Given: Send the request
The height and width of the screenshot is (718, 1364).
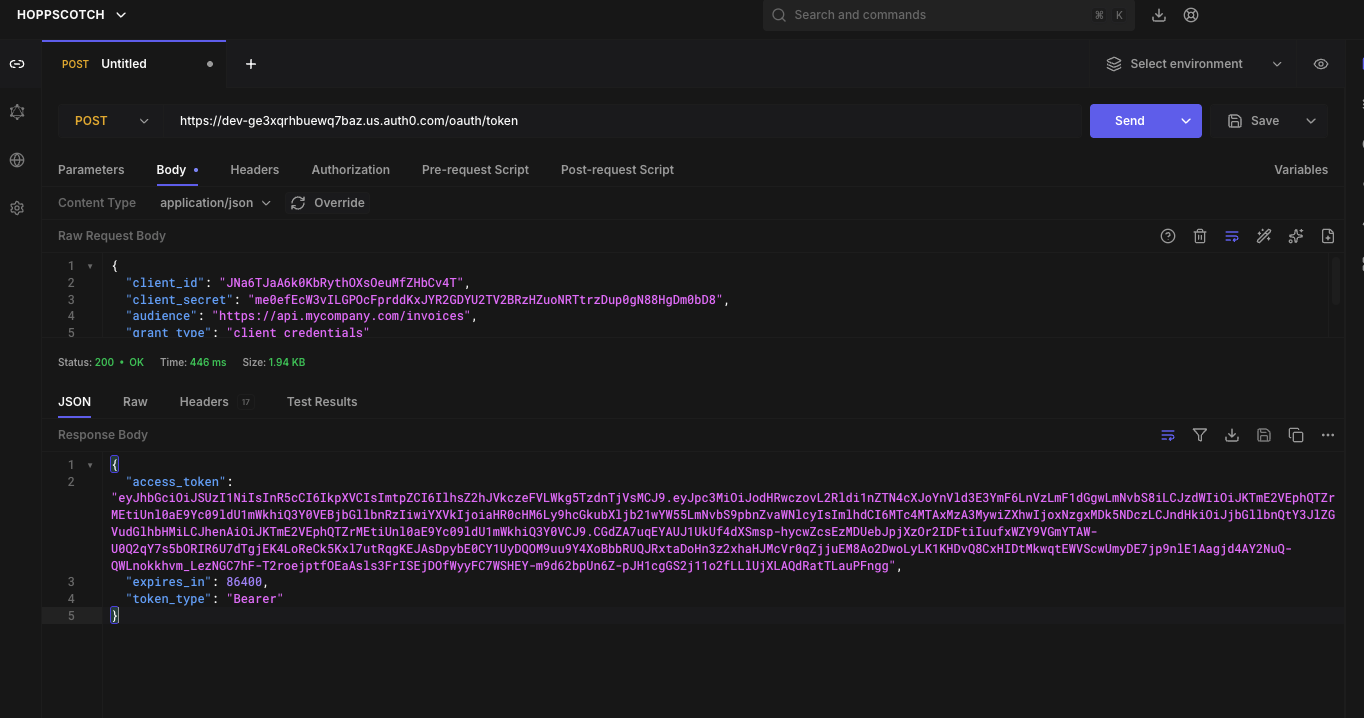Looking at the screenshot, I should pyautogui.click(x=1130, y=121).
